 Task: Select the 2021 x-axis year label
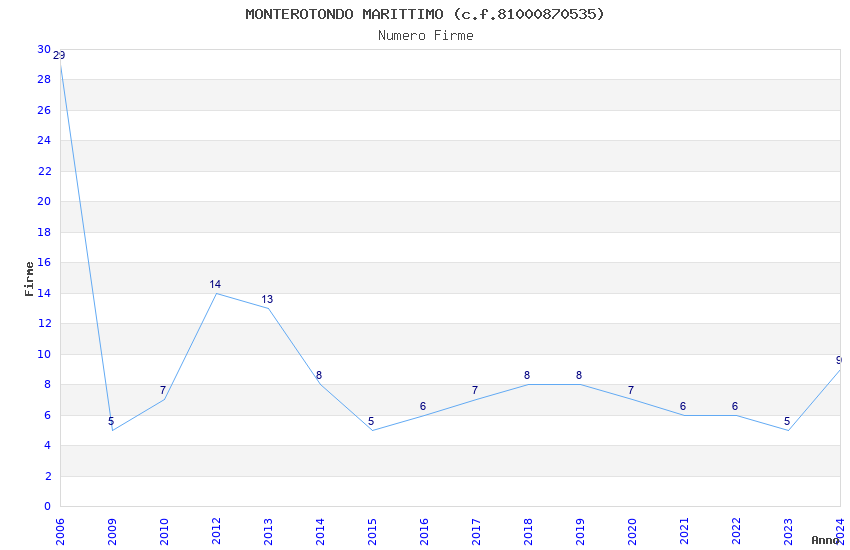[x=684, y=532]
